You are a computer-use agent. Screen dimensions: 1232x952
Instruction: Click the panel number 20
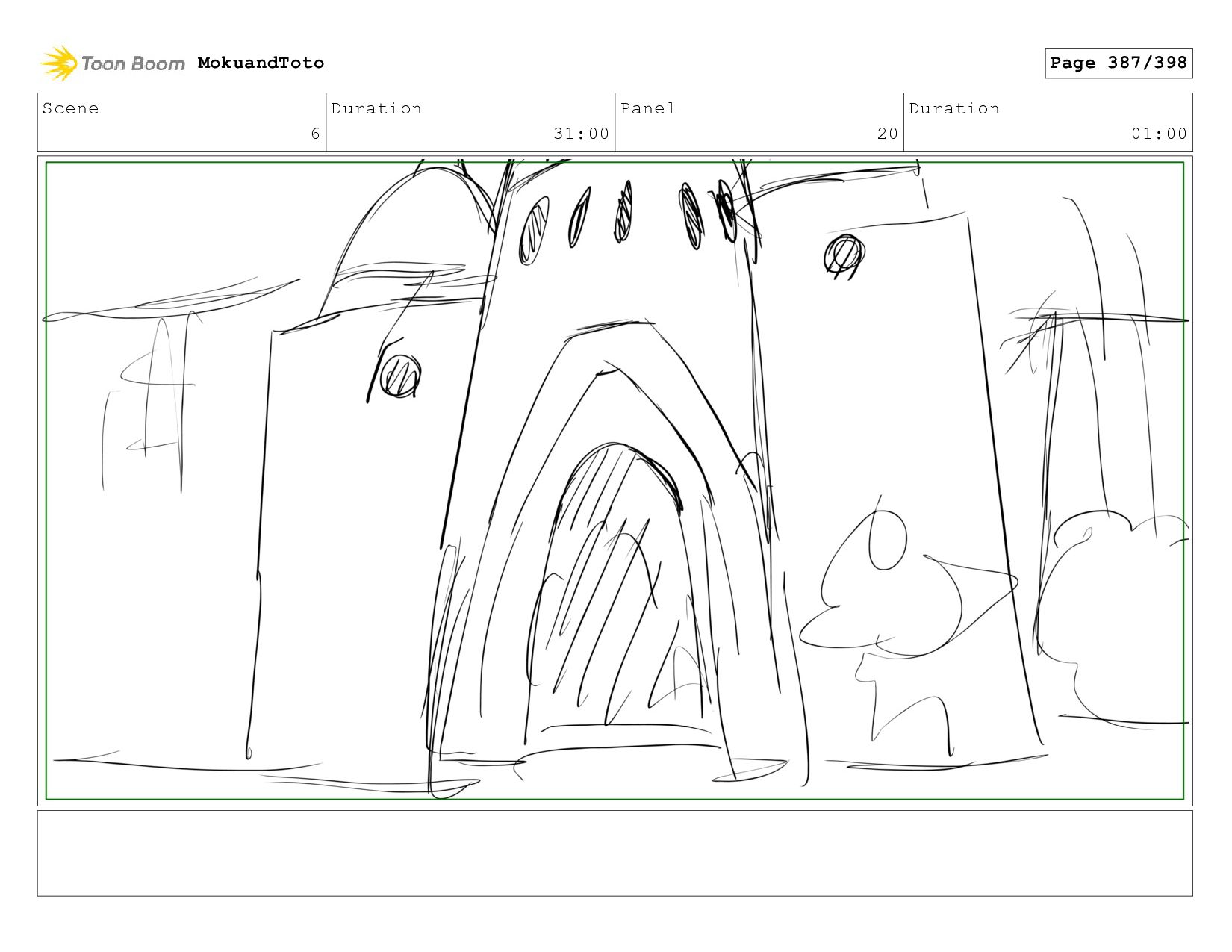click(x=887, y=134)
